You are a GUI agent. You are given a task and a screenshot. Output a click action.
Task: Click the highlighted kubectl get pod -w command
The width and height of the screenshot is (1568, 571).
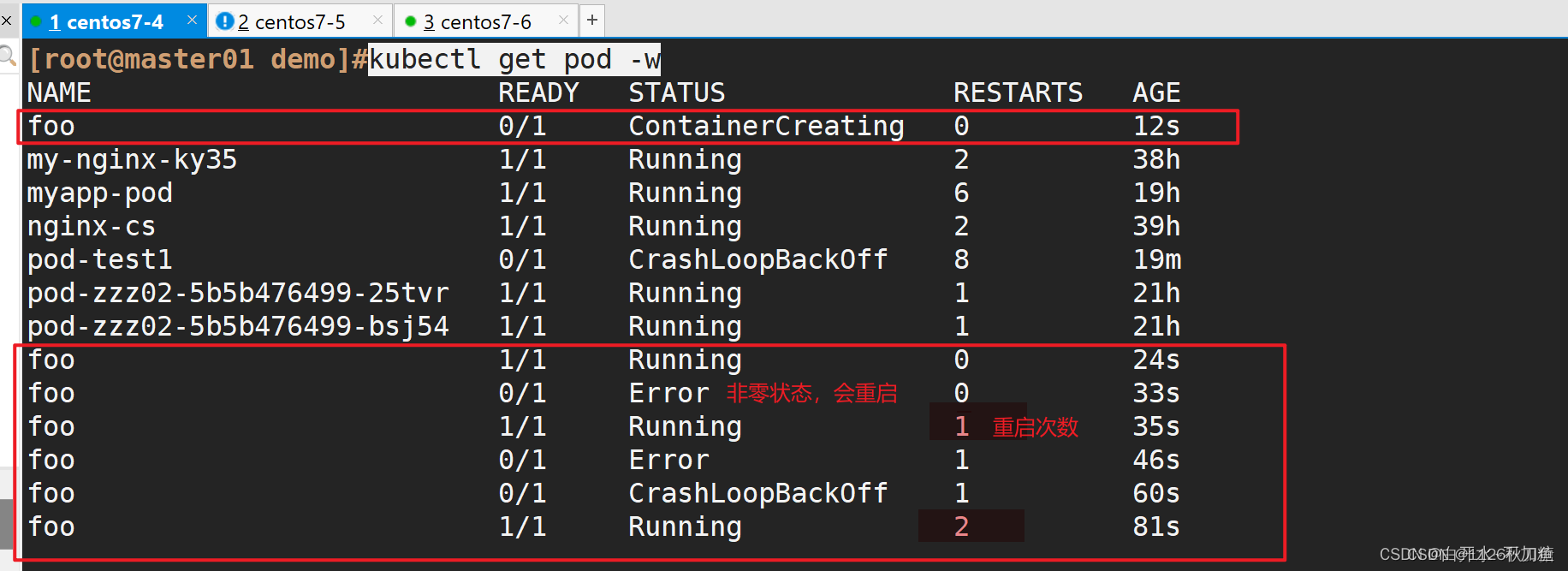pyautogui.click(x=514, y=59)
